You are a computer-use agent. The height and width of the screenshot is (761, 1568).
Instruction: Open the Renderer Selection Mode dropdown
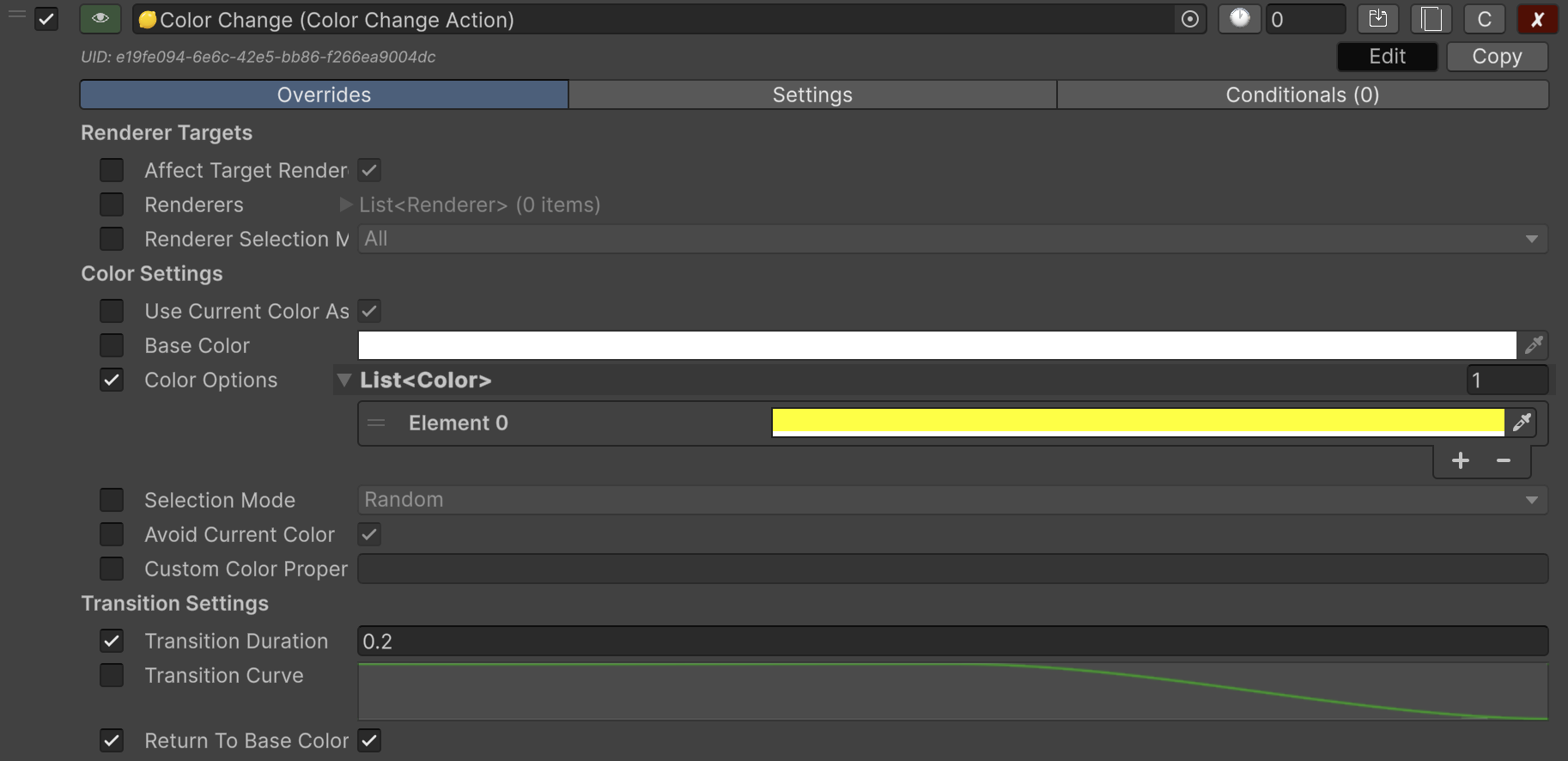951,239
